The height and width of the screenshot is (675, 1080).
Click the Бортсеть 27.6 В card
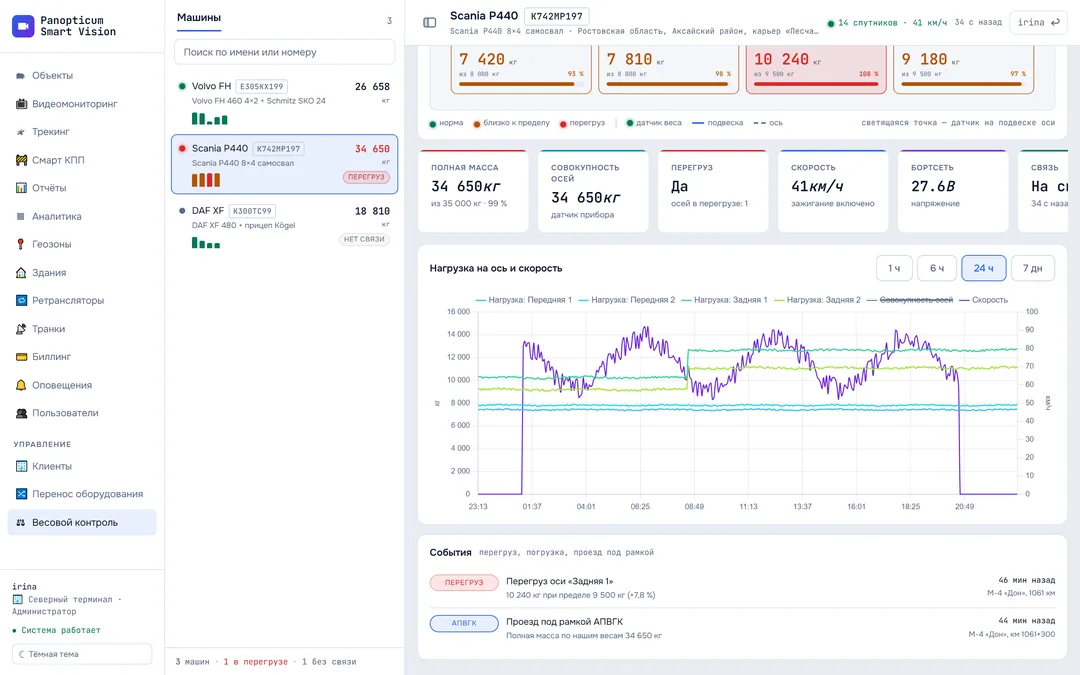point(952,191)
